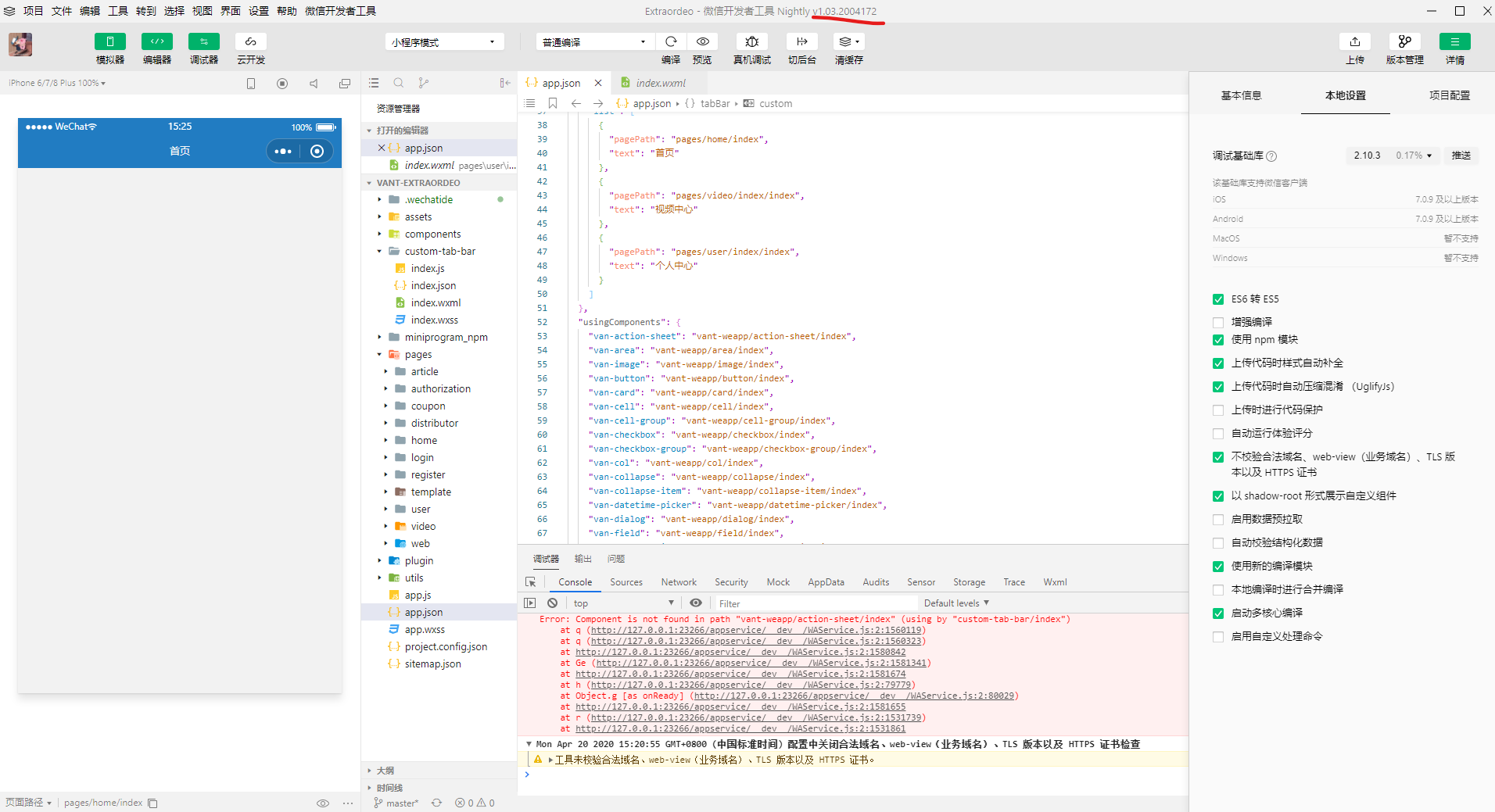Focus the console Filter input field

(816, 603)
